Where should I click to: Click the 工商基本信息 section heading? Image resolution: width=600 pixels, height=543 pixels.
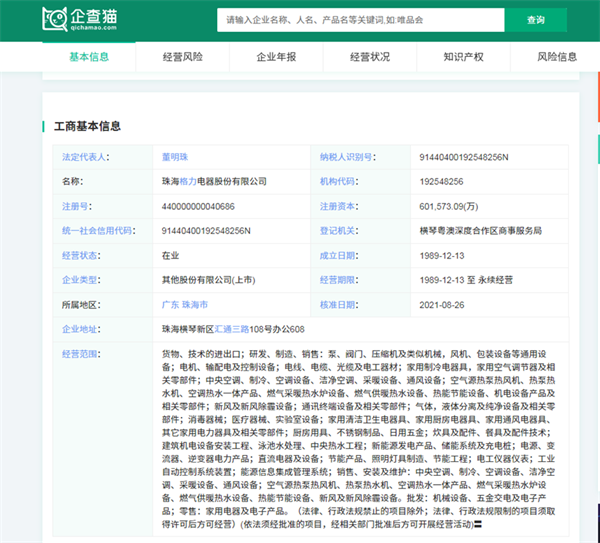[87, 126]
